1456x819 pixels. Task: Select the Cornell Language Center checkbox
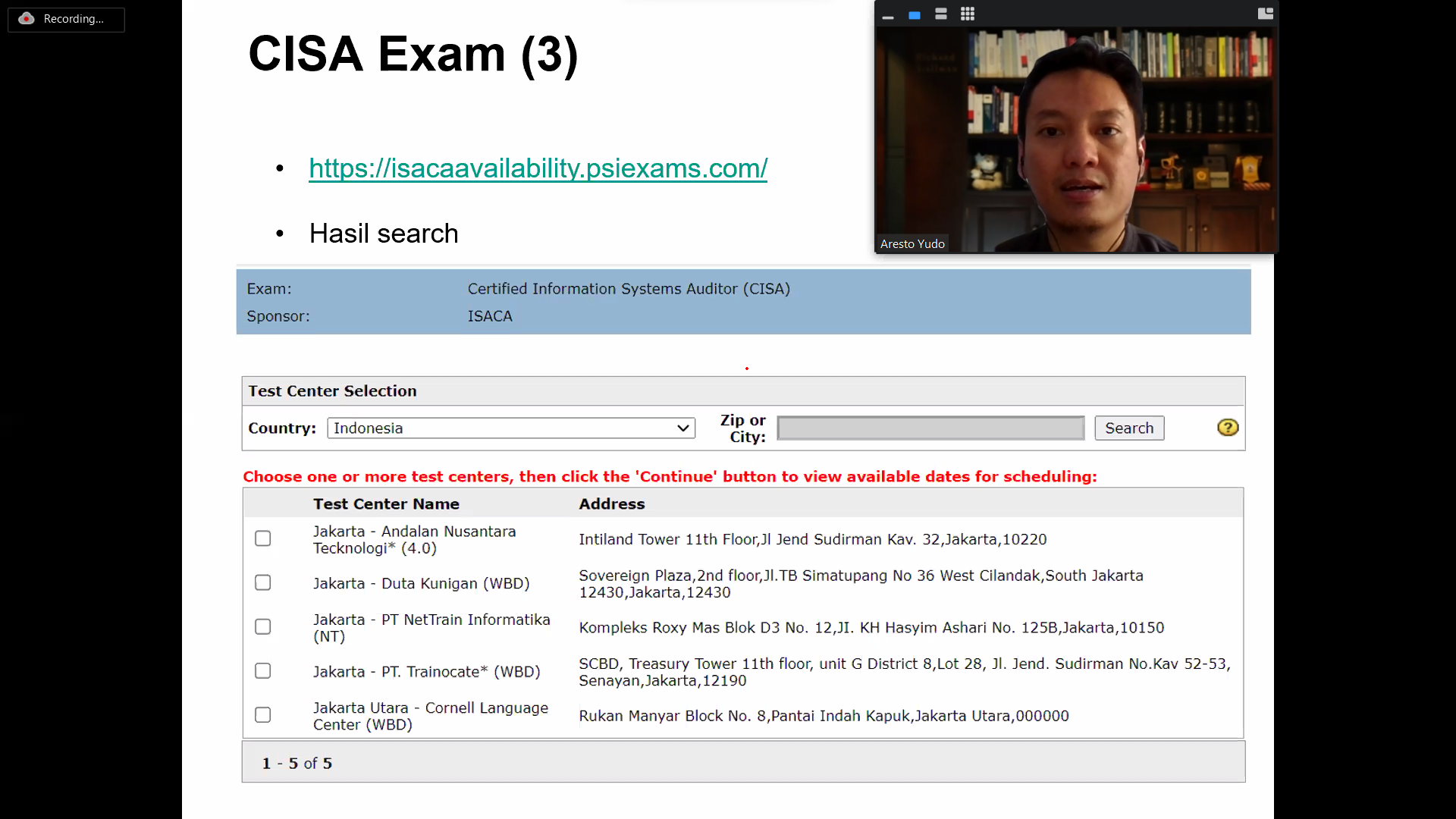click(x=263, y=715)
